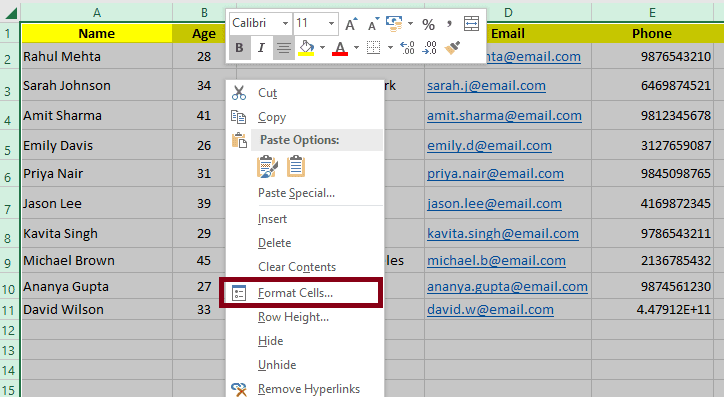Choose Delete from the context menu

tap(305, 243)
